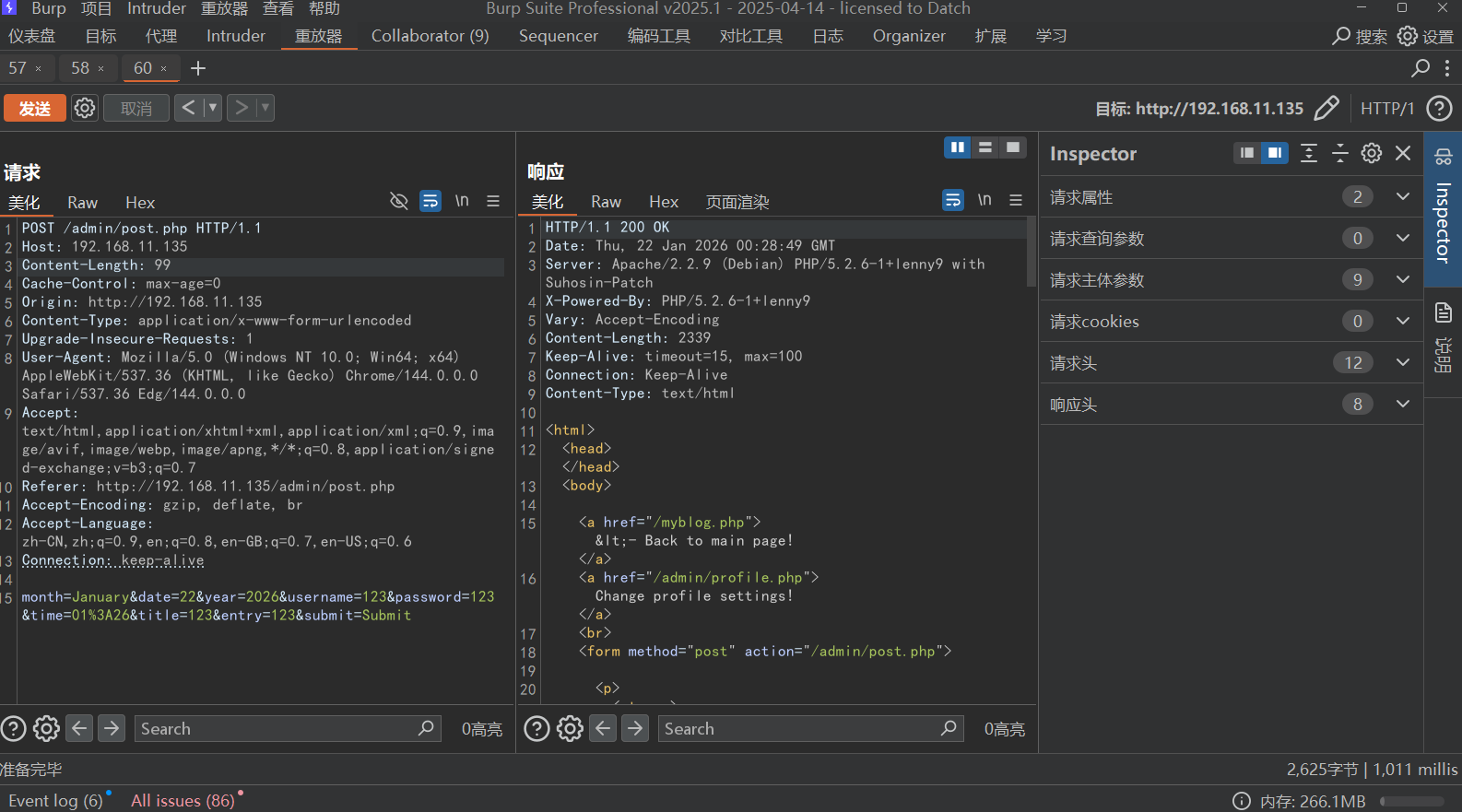Close the Inspector panel
This screenshot has width=1462, height=812.
[x=1403, y=153]
